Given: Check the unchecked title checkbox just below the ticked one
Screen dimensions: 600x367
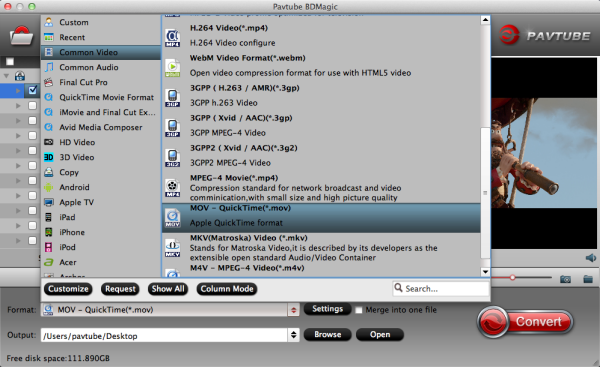Looking at the screenshot, I should pos(33,106).
